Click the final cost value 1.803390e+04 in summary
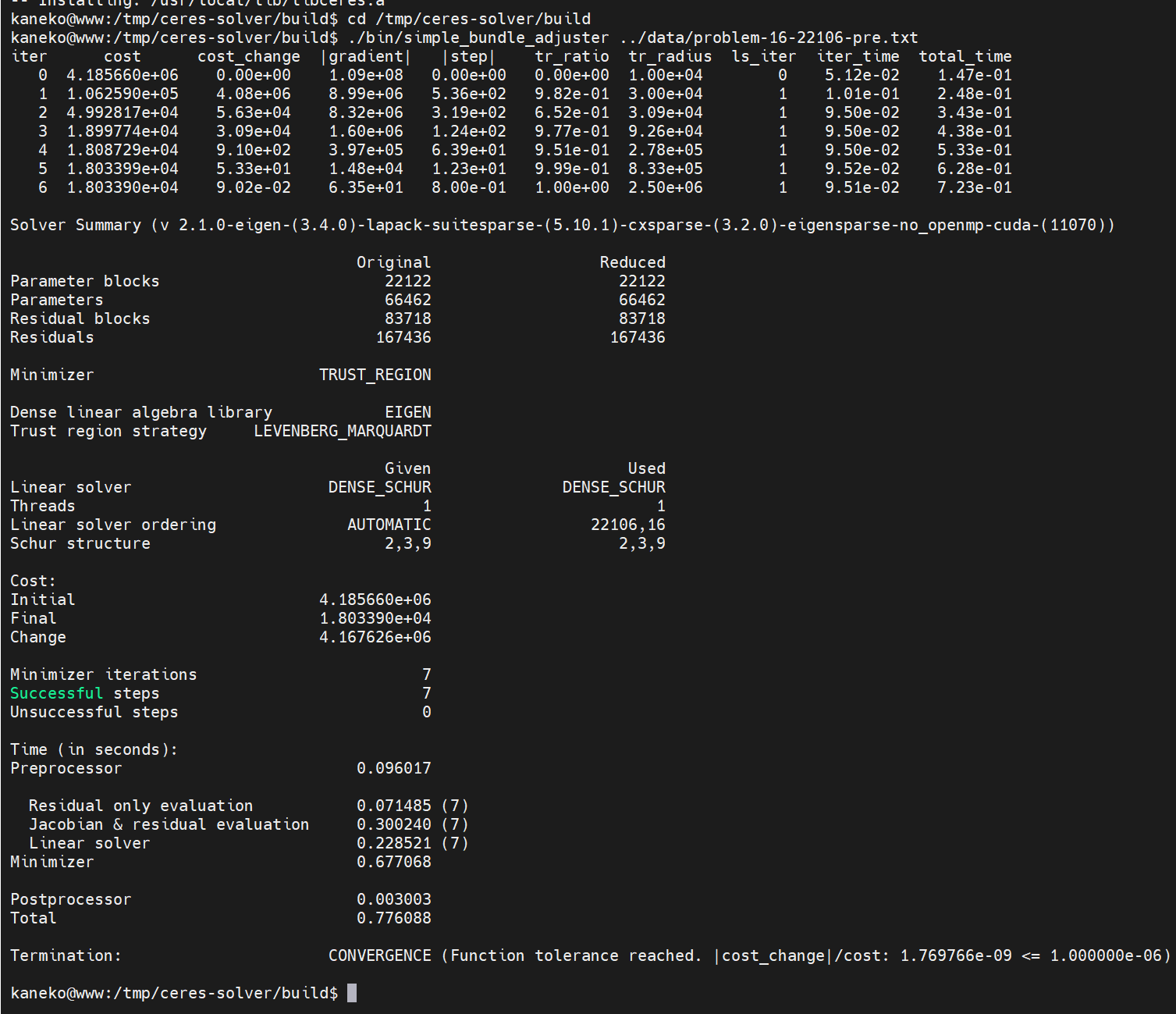The image size is (1176, 1014). (375, 618)
